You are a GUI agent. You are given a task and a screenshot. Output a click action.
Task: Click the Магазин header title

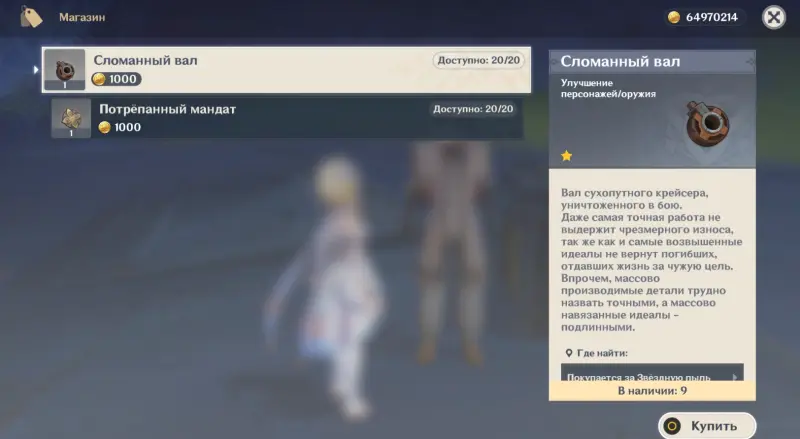[x=82, y=17]
